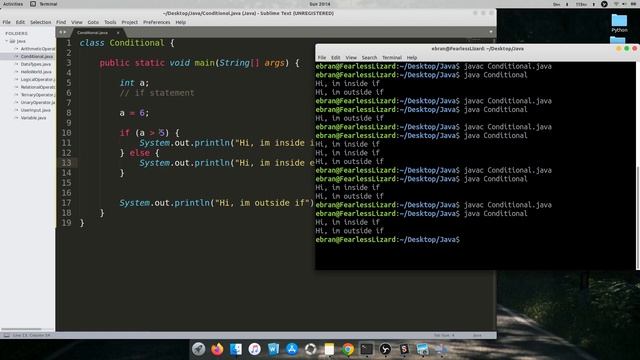Open HelloWorld.java in sidebar
Viewport: 640px width, 360px height.
tap(36, 72)
